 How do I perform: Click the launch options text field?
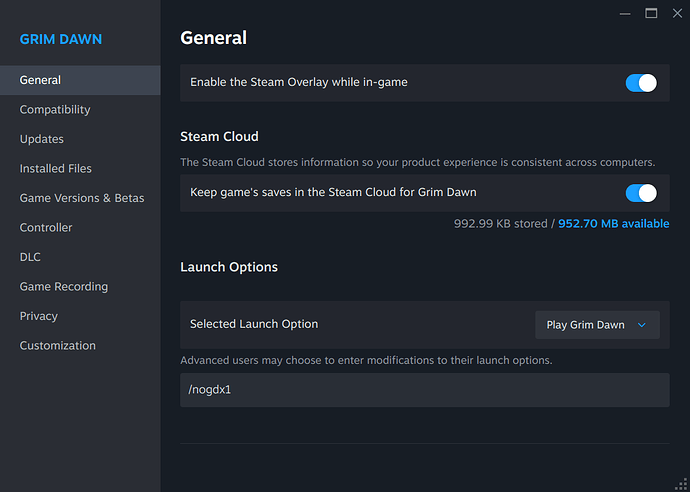tap(425, 390)
